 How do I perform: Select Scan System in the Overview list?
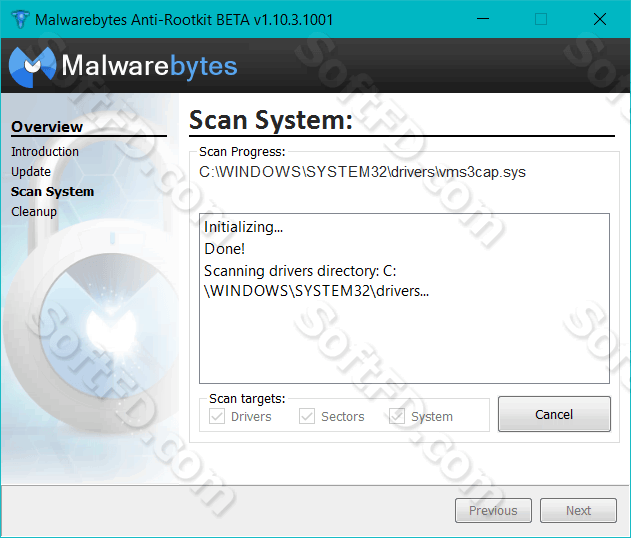pos(52,192)
